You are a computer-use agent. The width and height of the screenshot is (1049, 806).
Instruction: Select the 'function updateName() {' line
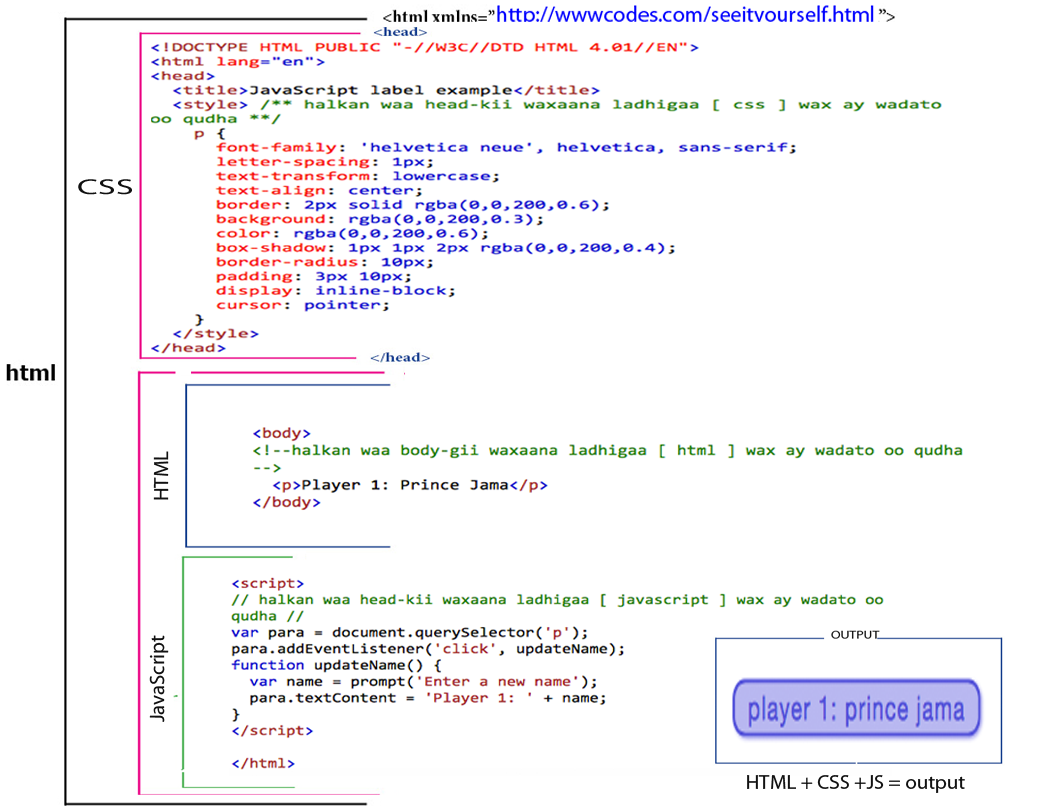pyautogui.click(x=337, y=666)
